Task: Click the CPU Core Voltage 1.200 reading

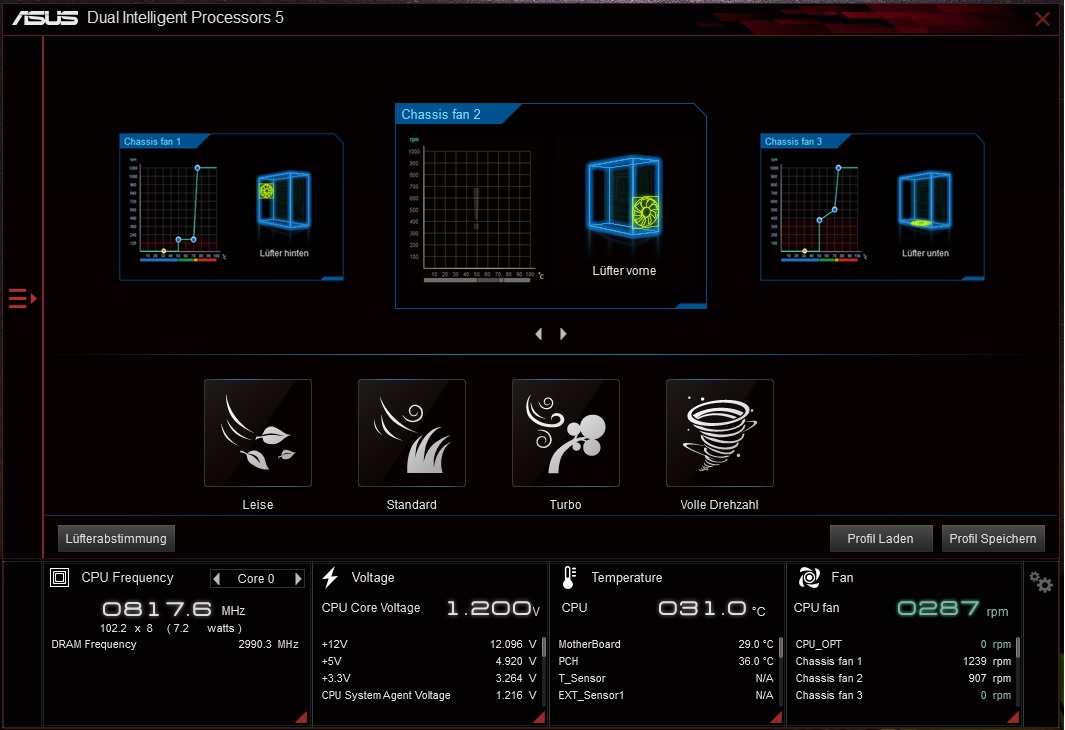Action: tap(489, 608)
